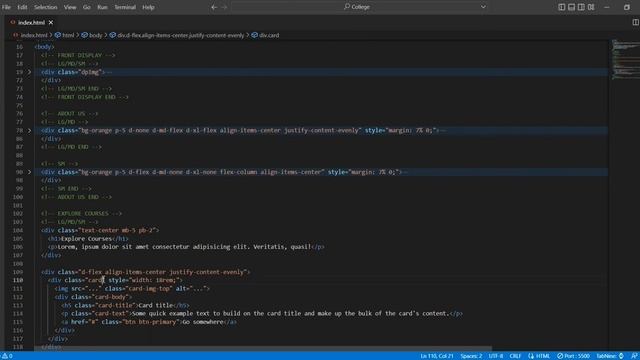Click the Go somewhere text on line 115
The width and height of the screenshot is (640, 360).
(203, 322)
